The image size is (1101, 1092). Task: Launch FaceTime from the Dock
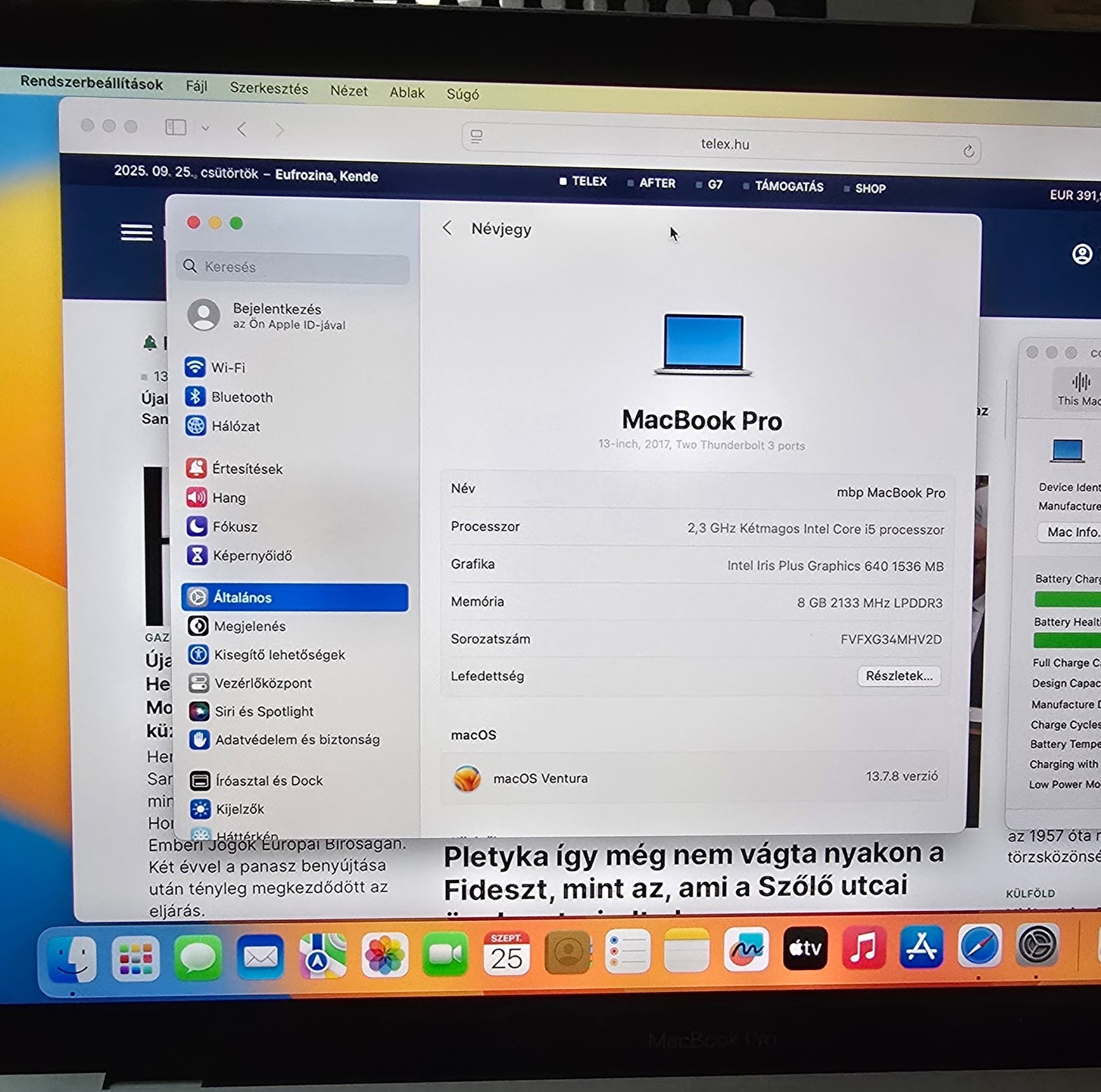click(x=445, y=954)
